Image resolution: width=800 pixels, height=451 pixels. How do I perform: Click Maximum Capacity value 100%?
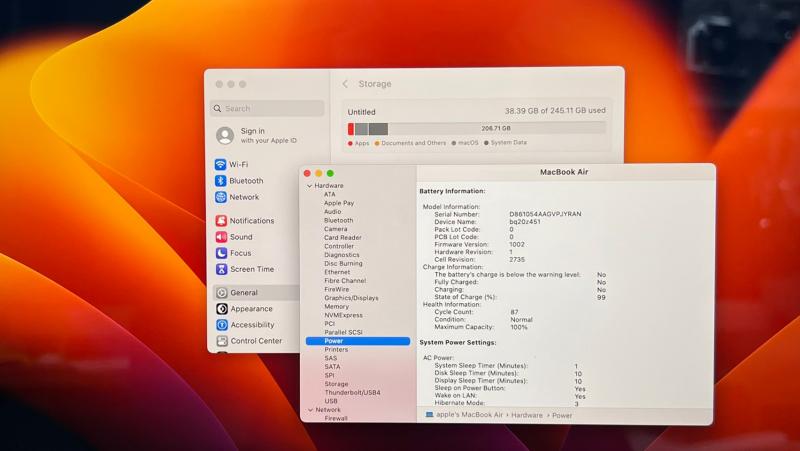click(518, 327)
